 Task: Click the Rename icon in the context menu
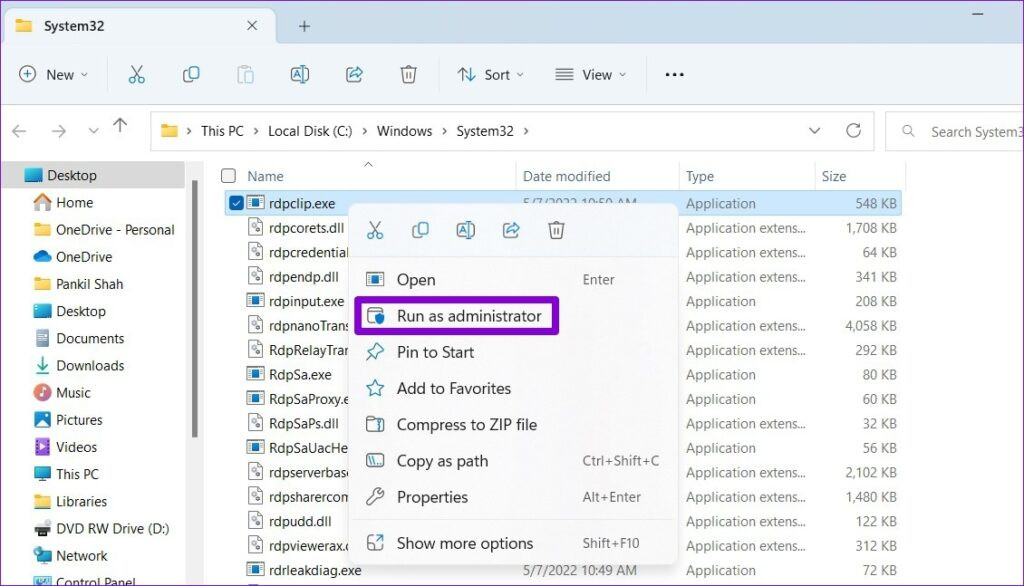pos(466,230)
